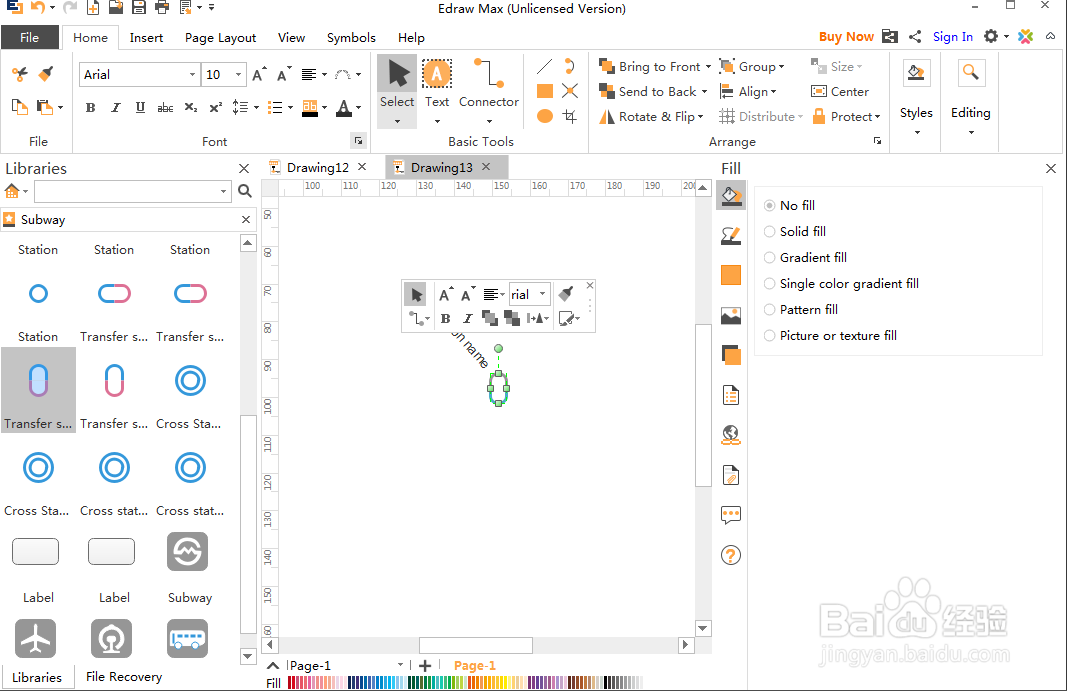This screenshot has height=691, width=1067.
Task: Open the font name Arial dropdown
Action: [x=192, y=74]
